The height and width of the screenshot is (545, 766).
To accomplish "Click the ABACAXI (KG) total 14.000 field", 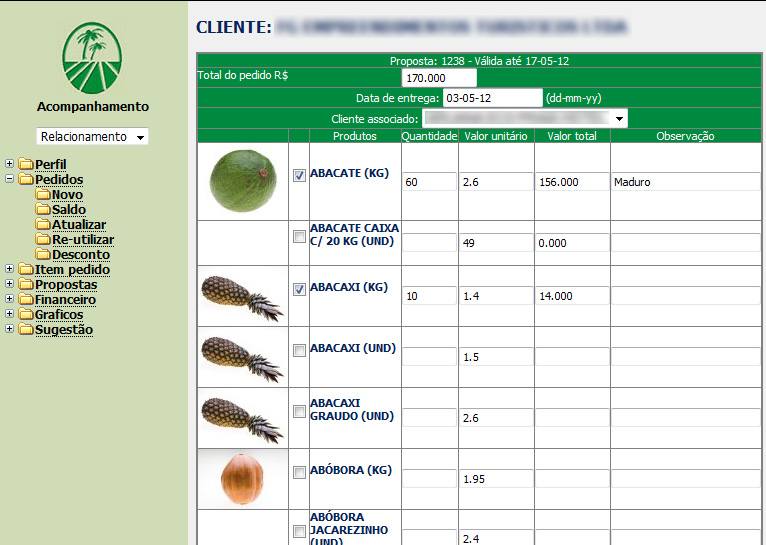I will point(572,296).
